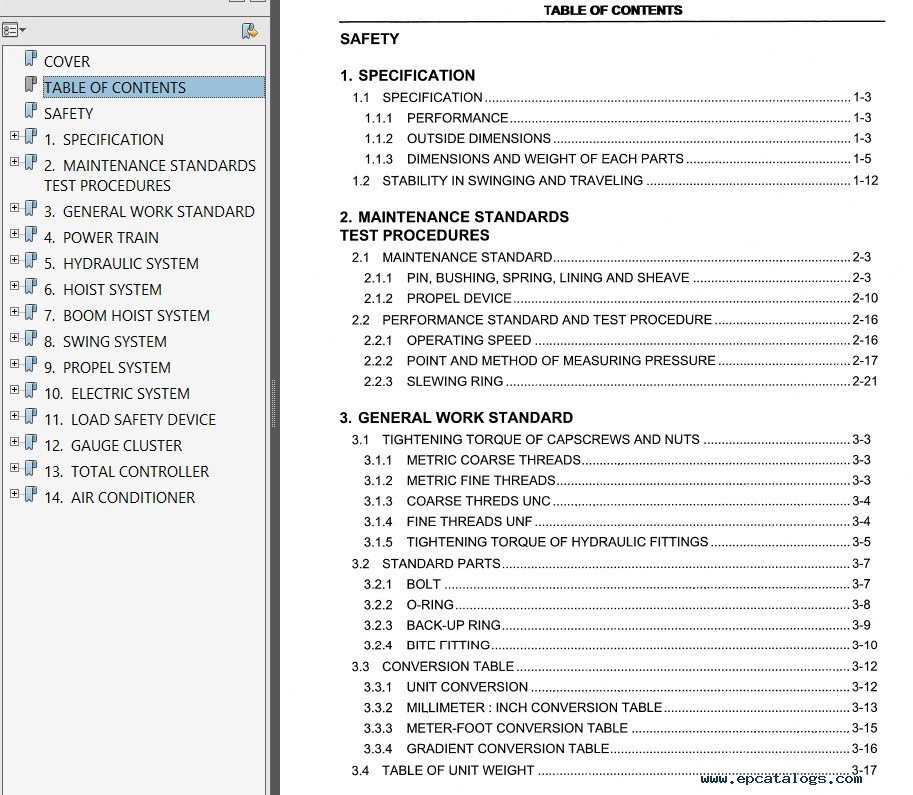Viewport: 913px width, 795px height.
Task: Expand the 7. BOOM HOIST SYSTEM bookmark
Action: coord(15,312)
